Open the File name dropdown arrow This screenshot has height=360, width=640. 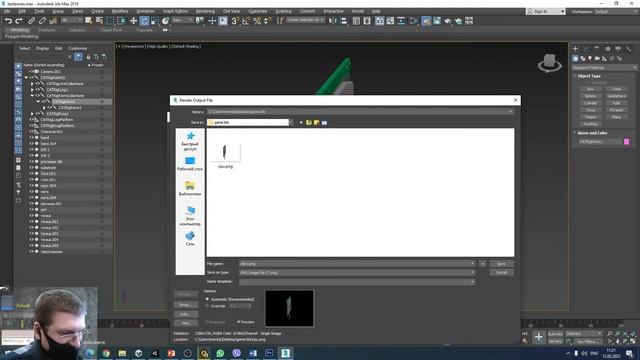[x=472, y=264]
